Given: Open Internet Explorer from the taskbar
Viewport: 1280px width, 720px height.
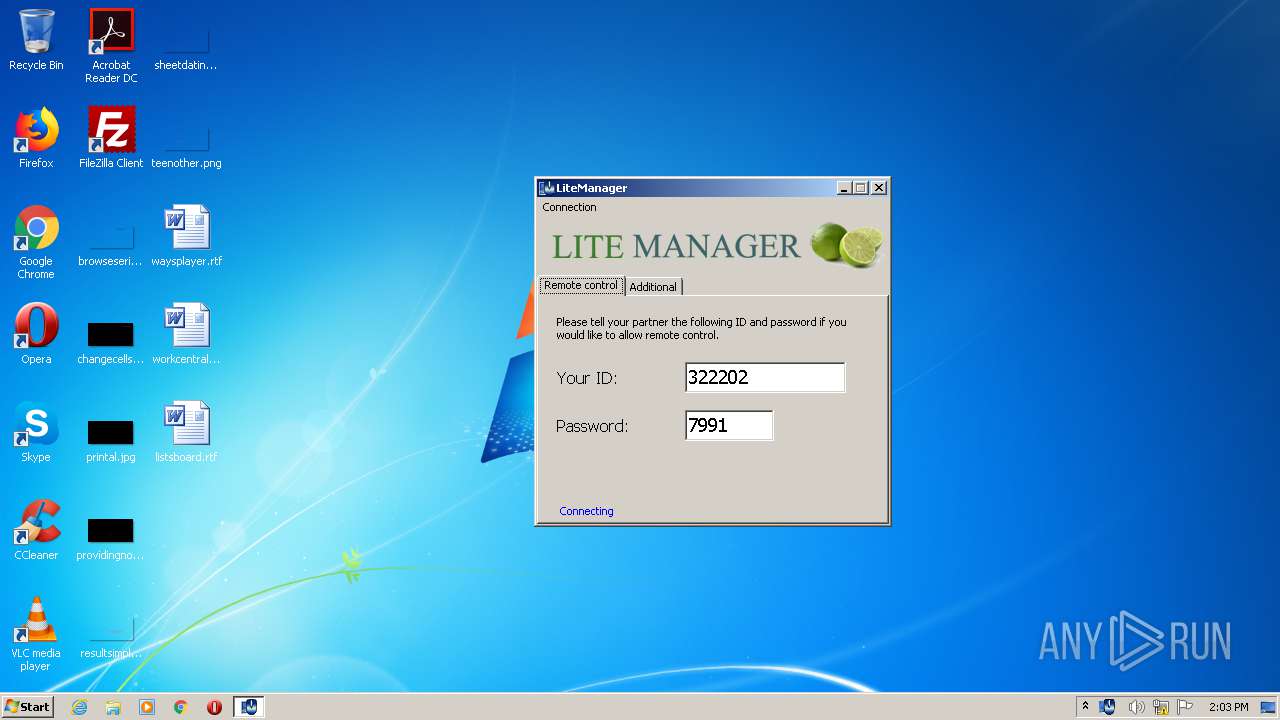Looking at the screenshot, I should 79,707.
